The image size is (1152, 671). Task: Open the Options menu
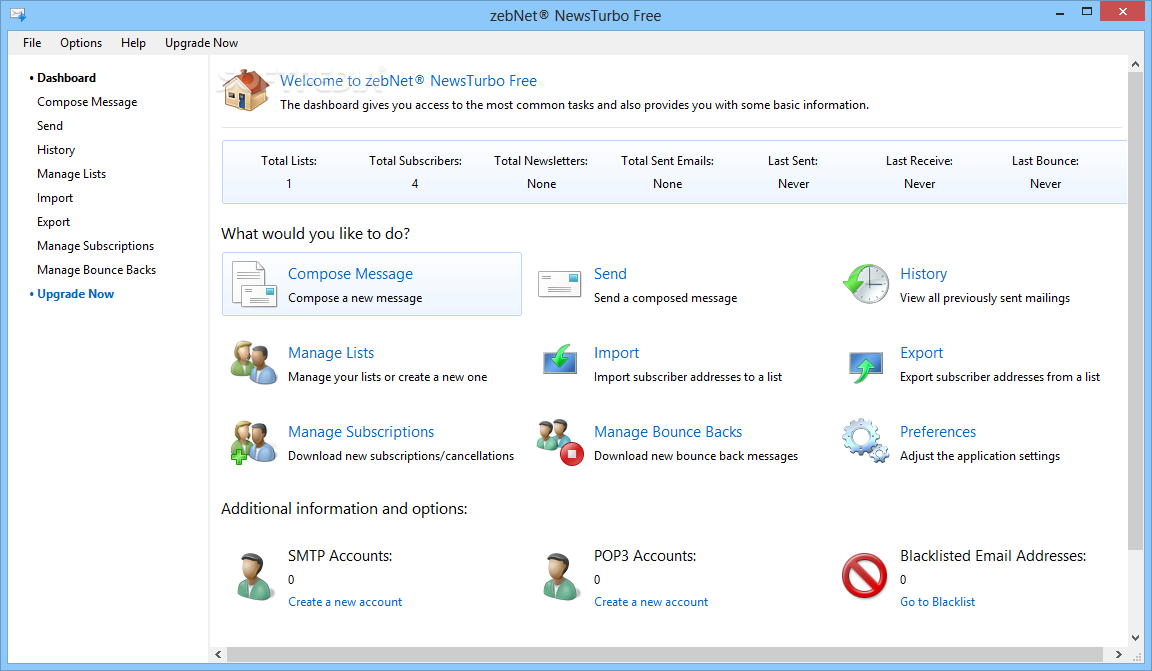point(81,43)
